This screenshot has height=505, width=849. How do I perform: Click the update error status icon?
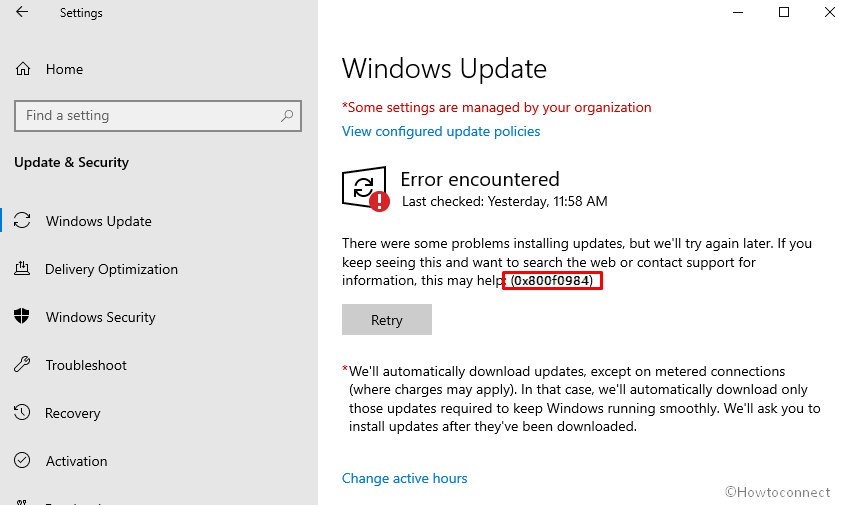[365, 189]
